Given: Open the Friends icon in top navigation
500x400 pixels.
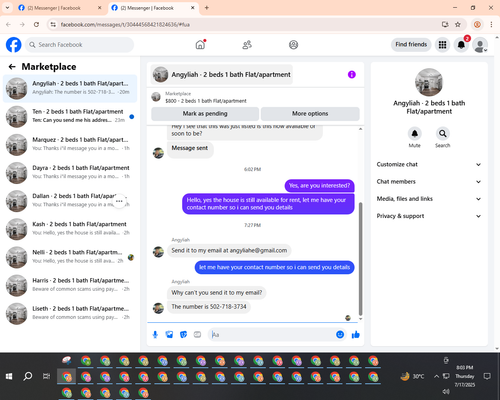Looking at the screenshot, I should pyautogui.click(x=247, y=45).
